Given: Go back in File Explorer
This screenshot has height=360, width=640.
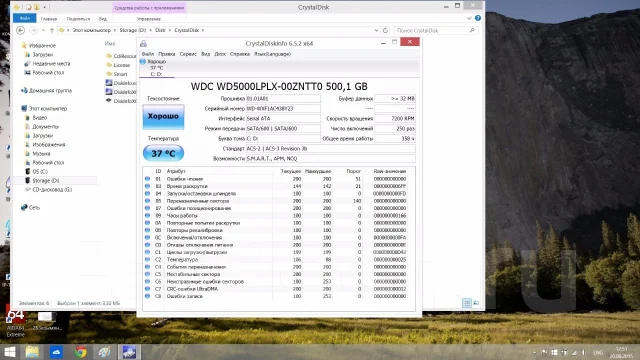Looking at the screenshot, I should [x=20, y=30].
